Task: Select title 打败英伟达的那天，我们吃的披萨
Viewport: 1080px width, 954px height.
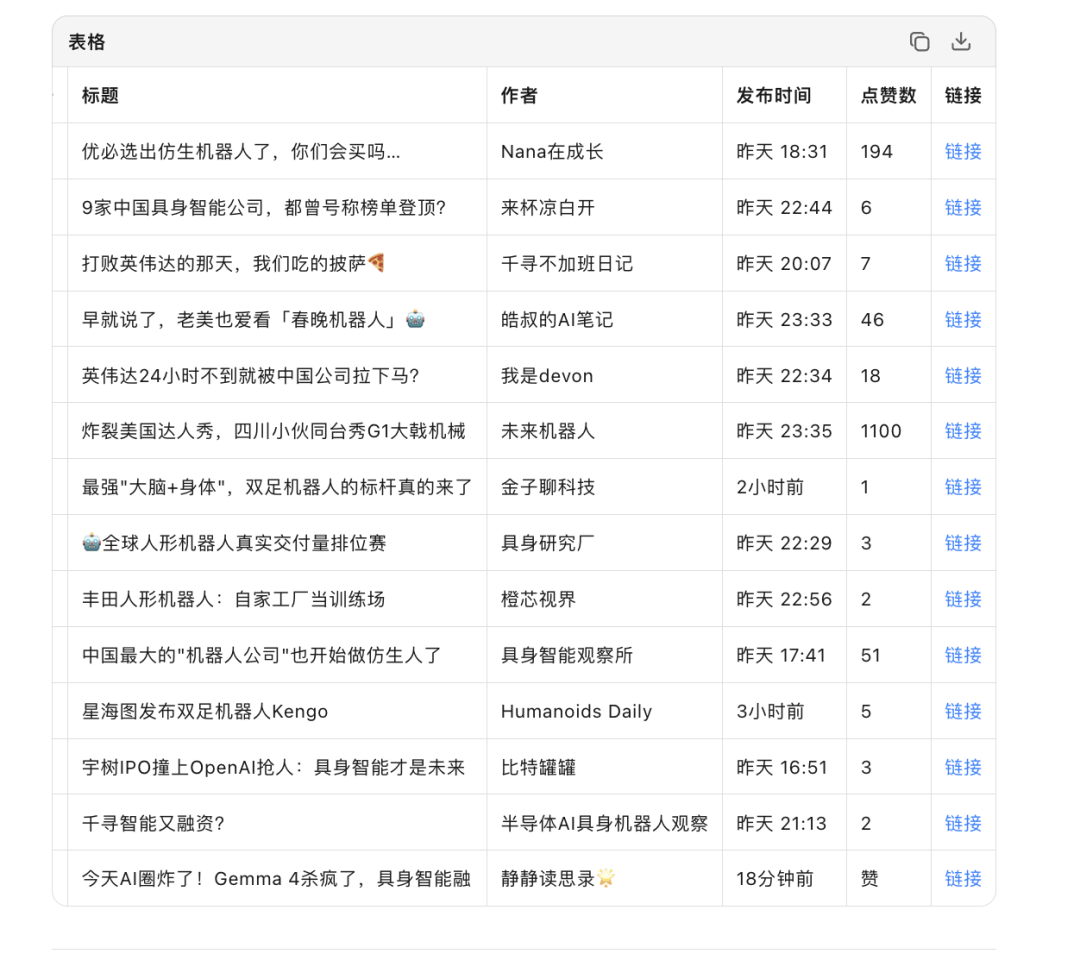Action: [233, 263]
